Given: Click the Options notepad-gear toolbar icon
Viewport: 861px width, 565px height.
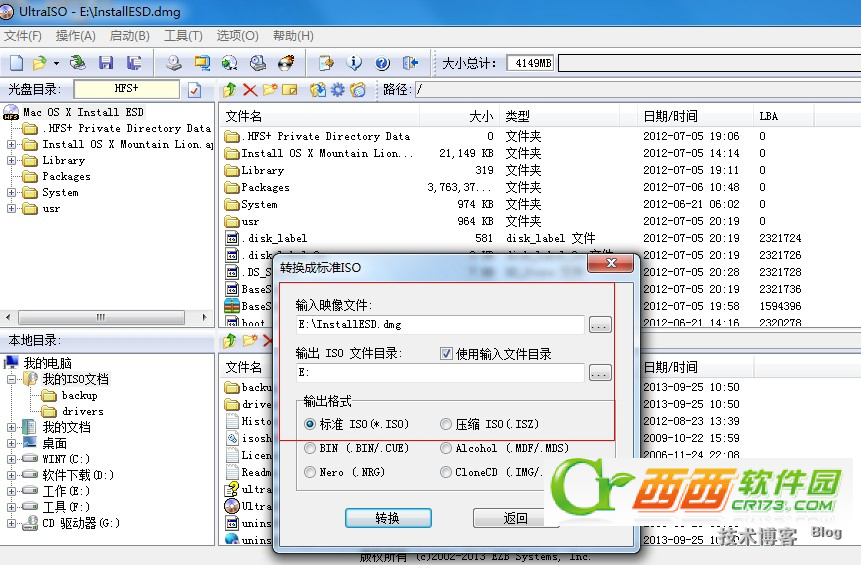Looking at the screenshot, I should coord(326,63).
